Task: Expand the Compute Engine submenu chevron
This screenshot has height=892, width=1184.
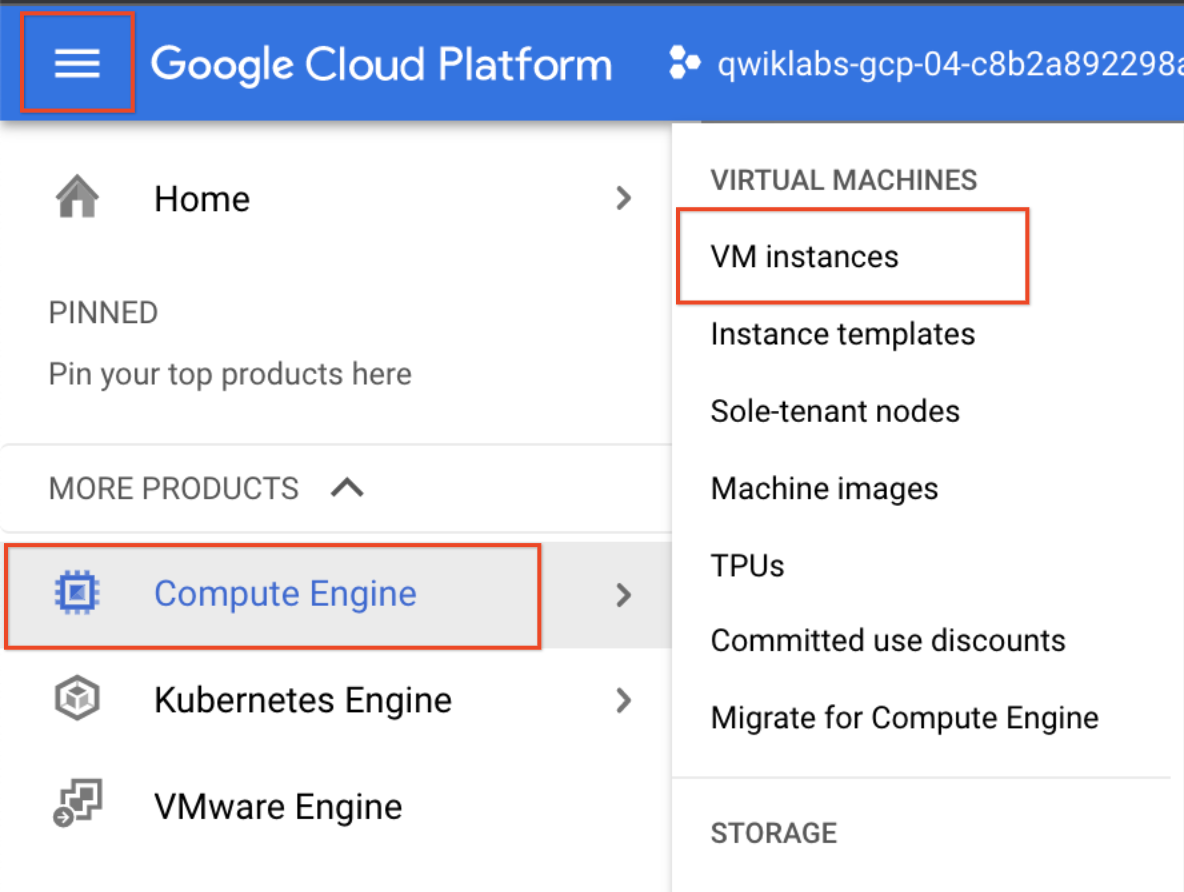Action: tap(623, 595)
